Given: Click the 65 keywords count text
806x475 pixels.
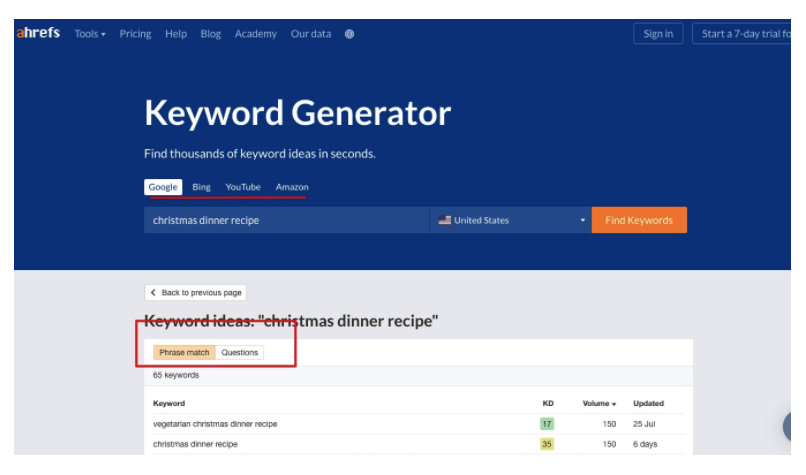Looking at the screenshot, I should click(x=176, y=375).
